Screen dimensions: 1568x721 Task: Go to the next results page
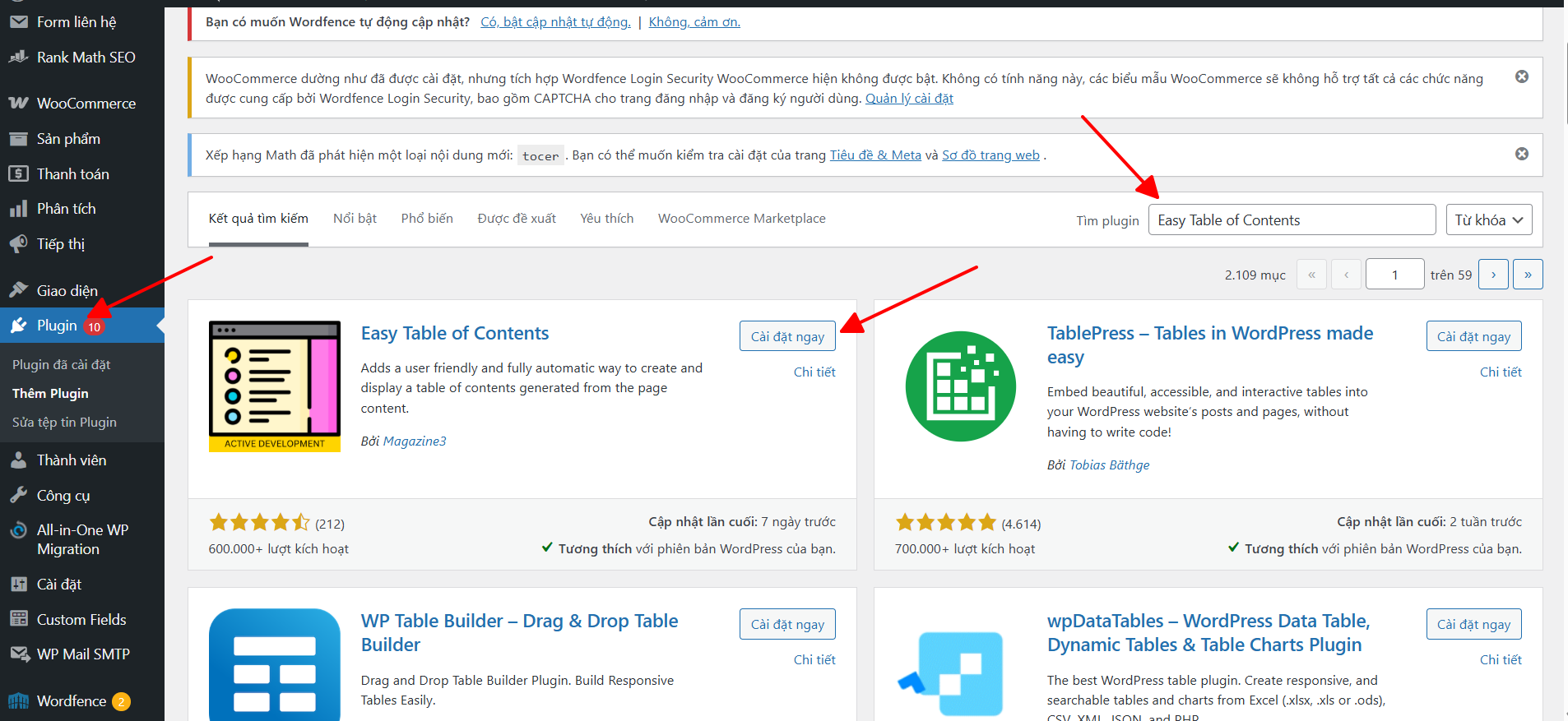[x=1493, y=275]
